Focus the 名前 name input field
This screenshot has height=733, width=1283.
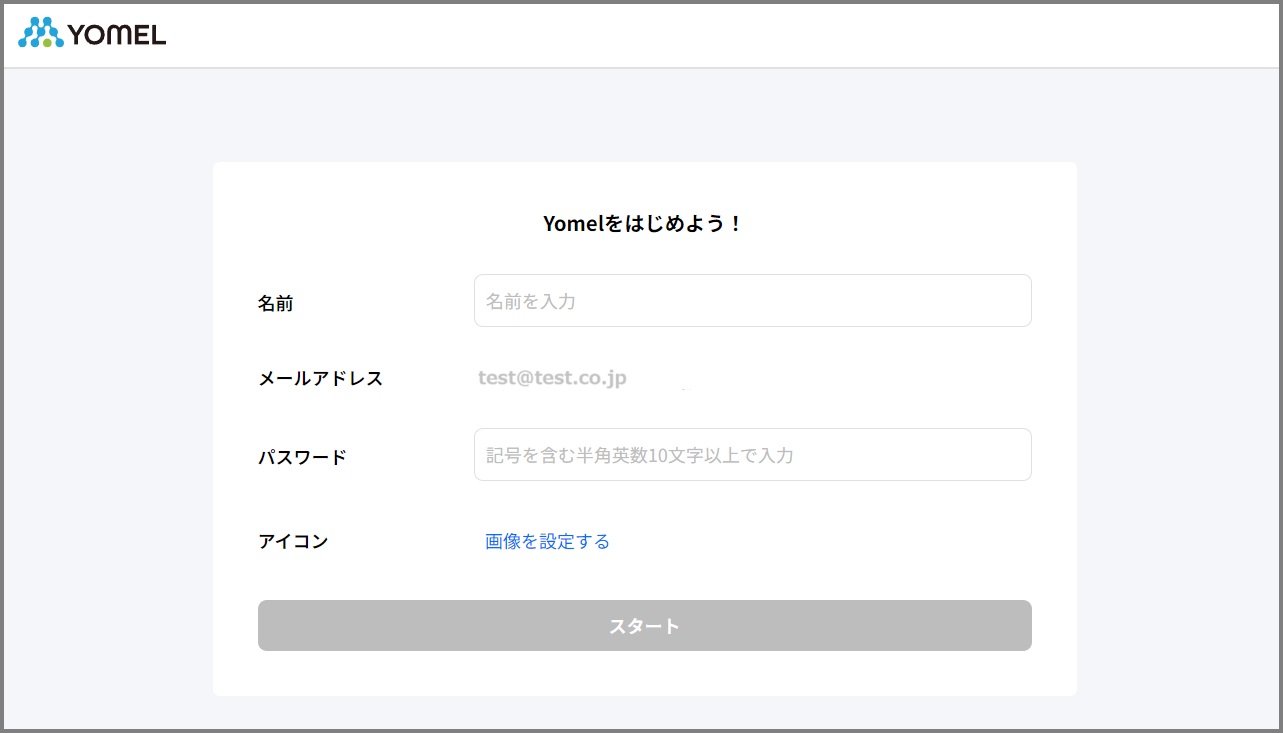click(752, 300)
